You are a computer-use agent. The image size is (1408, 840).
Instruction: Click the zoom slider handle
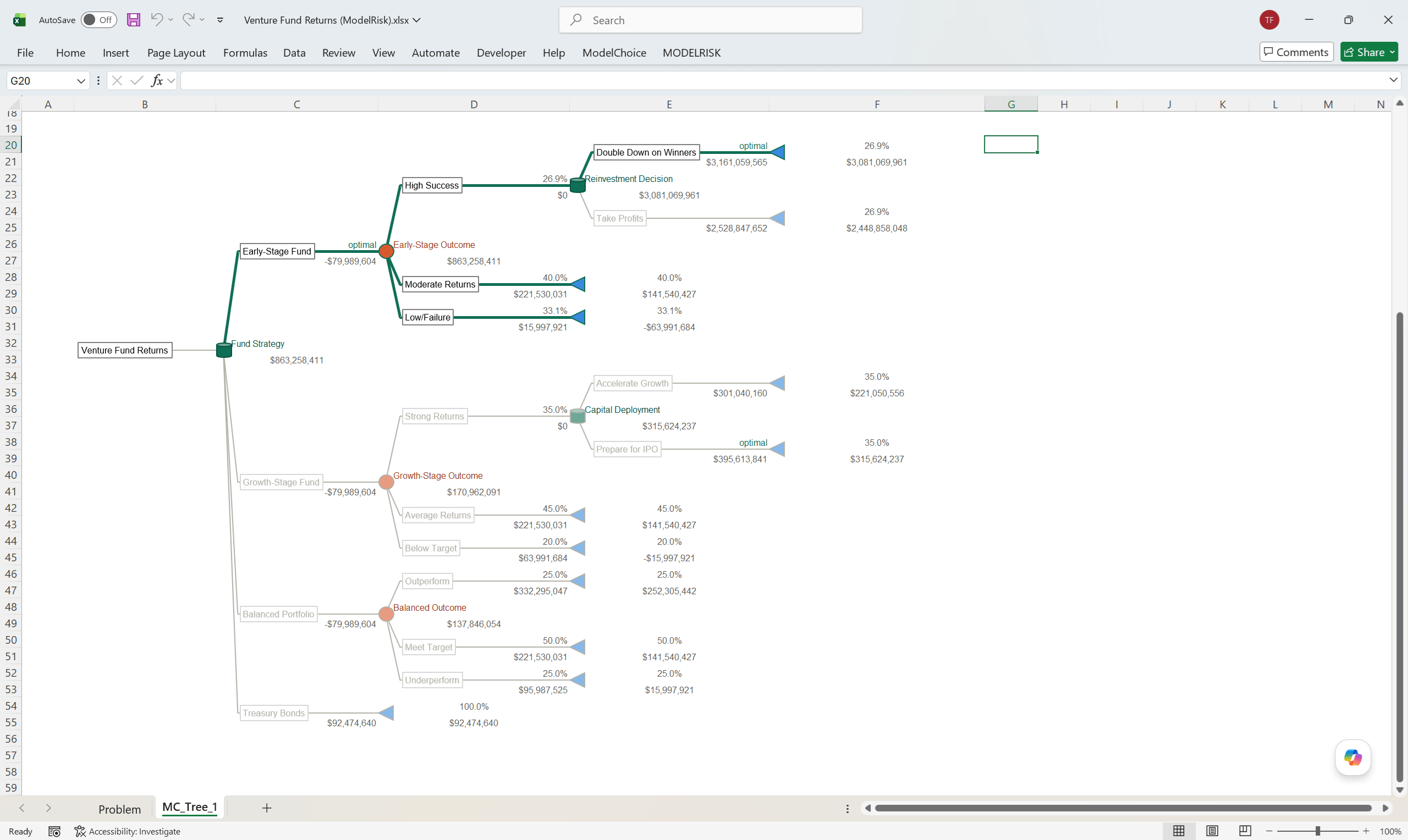1317,831
